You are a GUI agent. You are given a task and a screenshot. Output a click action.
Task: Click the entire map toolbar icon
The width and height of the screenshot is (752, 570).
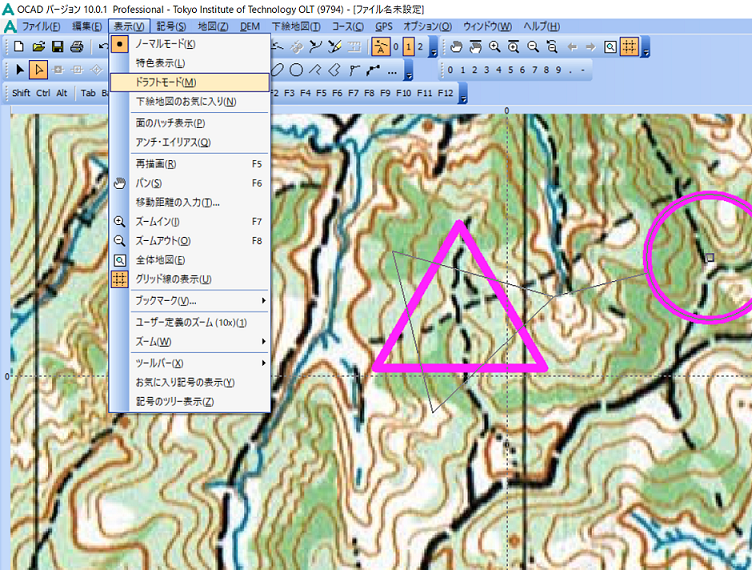[x=610, y=47]
